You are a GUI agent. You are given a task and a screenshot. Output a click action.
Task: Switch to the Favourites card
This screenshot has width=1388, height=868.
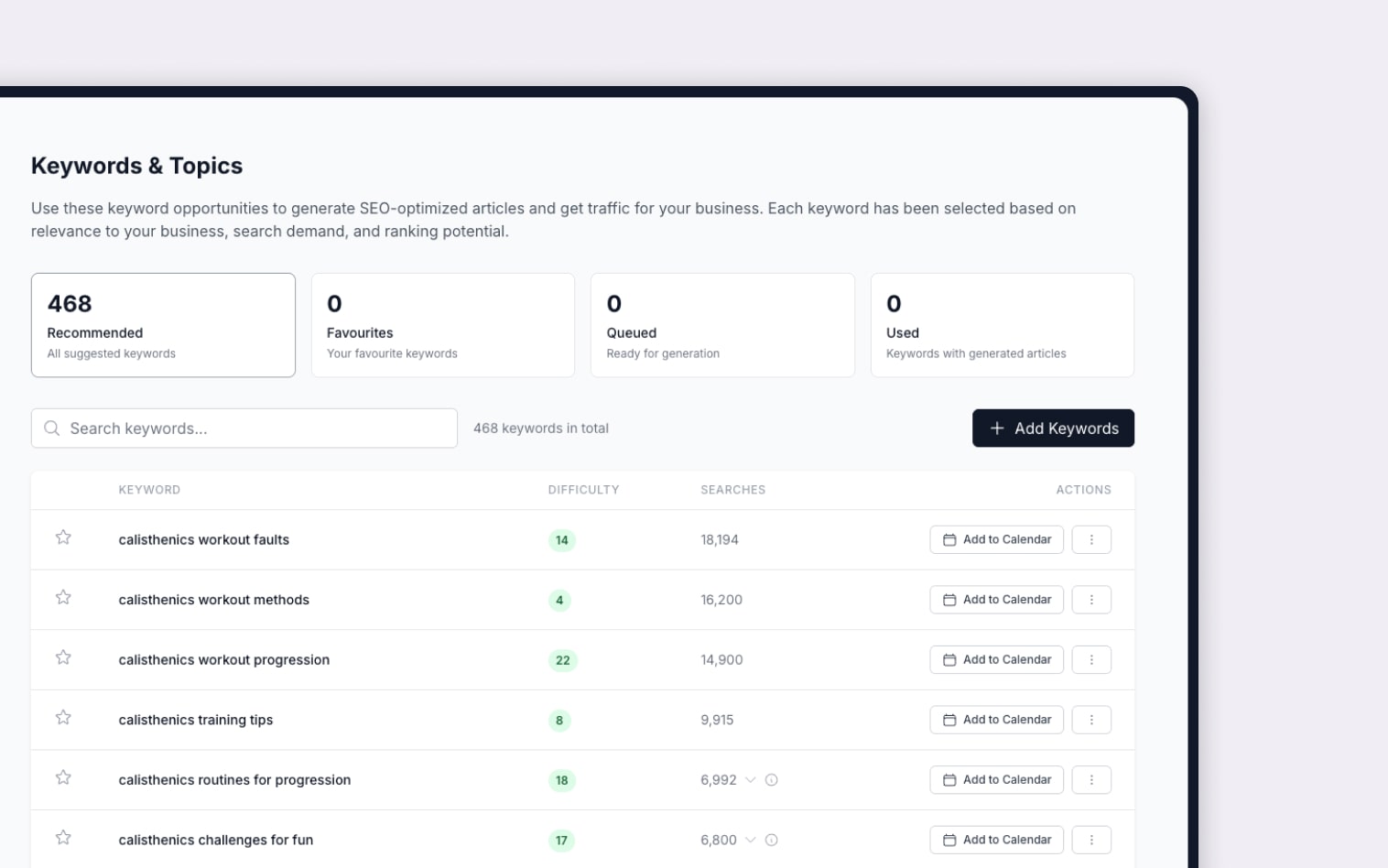pyautogui.click(x=442, y=325)
